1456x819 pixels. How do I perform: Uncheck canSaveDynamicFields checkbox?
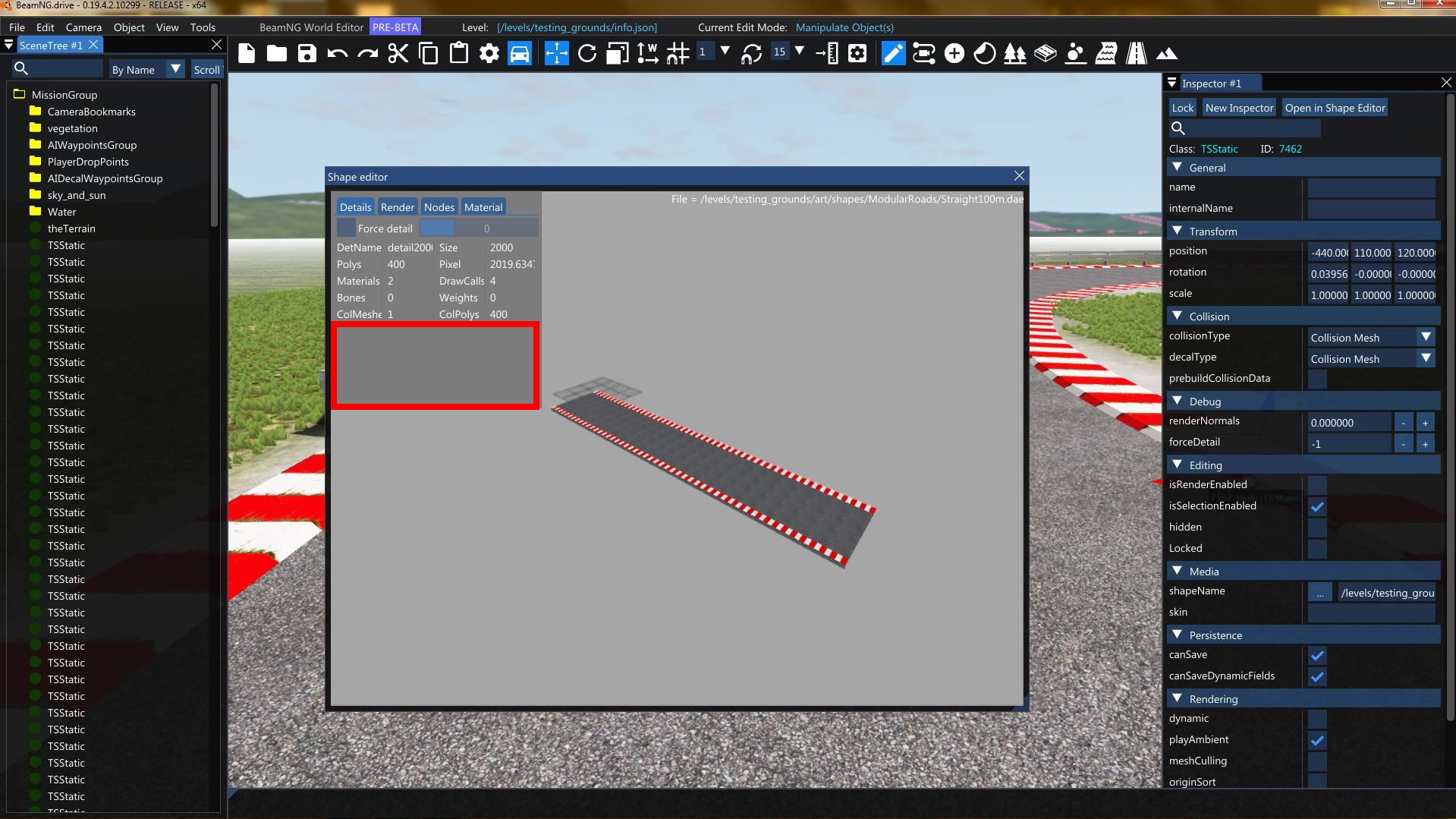(1318, 676)
